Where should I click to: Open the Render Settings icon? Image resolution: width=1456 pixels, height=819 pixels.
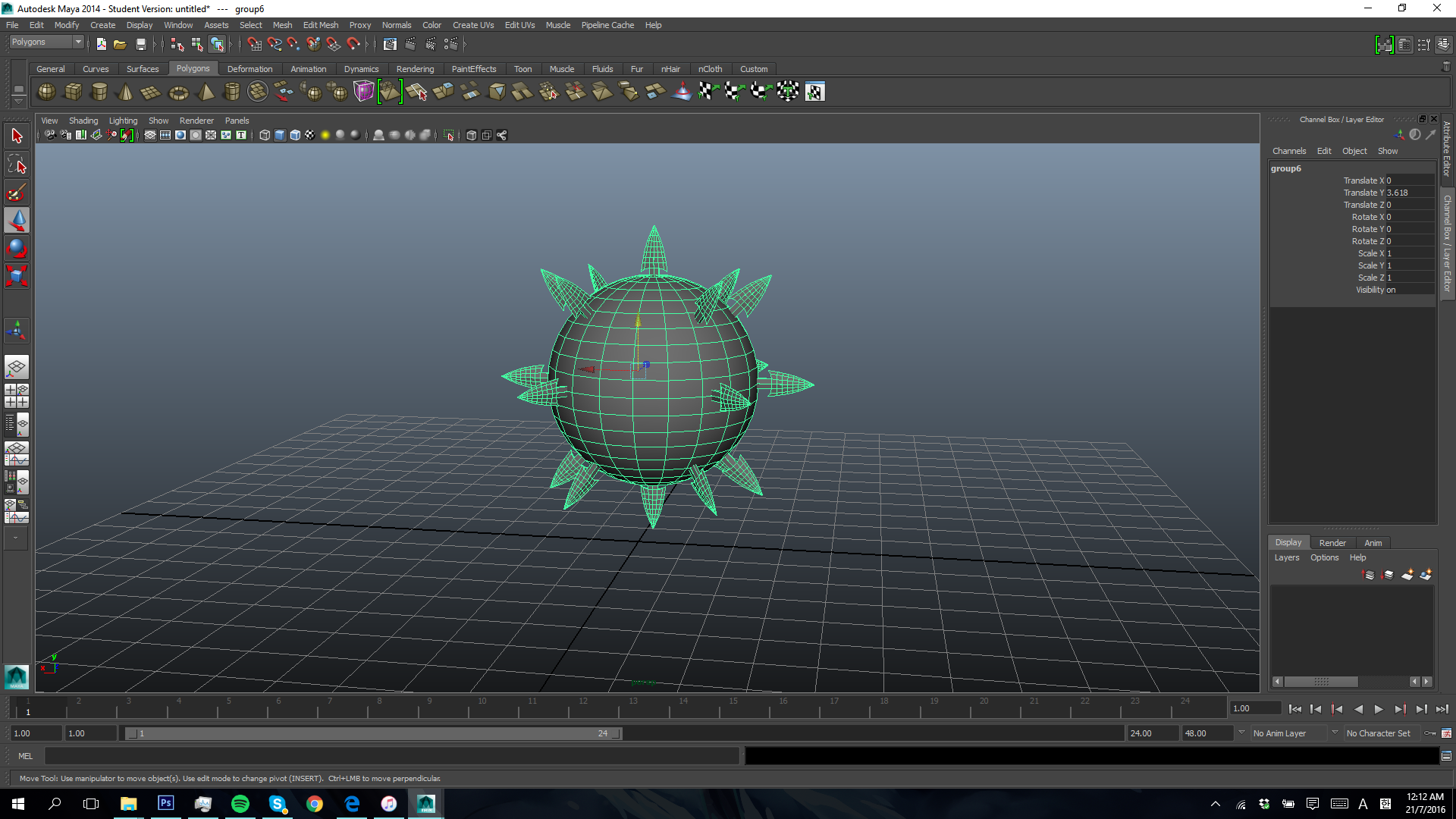pos(450,44)
